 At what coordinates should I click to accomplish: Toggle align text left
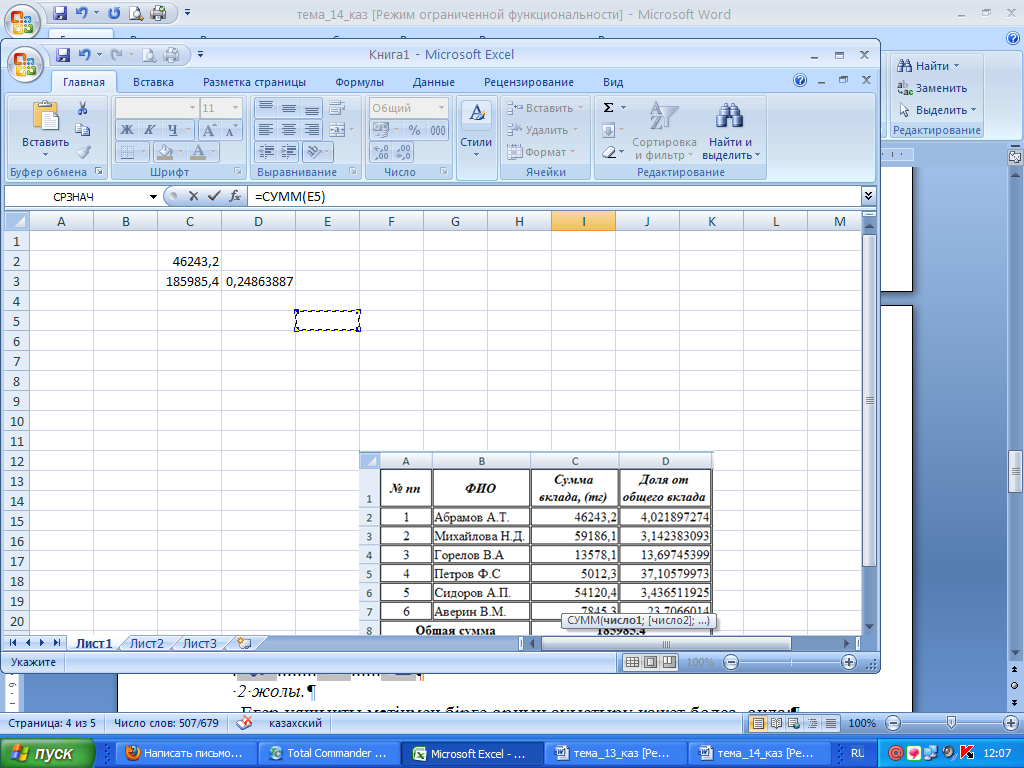(x=265, y=130)
